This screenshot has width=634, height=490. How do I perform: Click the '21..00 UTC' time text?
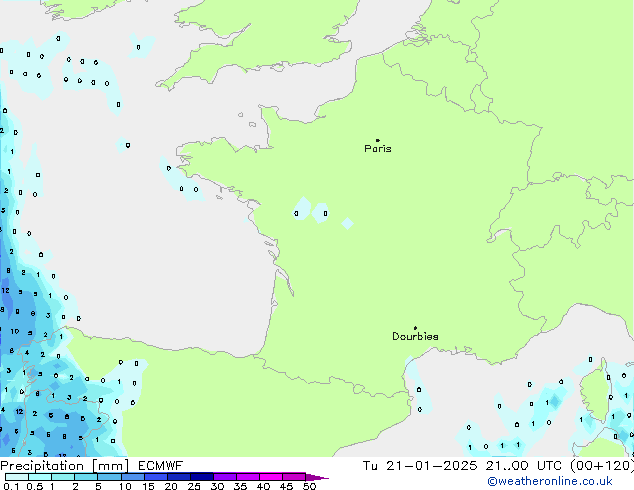524,466
